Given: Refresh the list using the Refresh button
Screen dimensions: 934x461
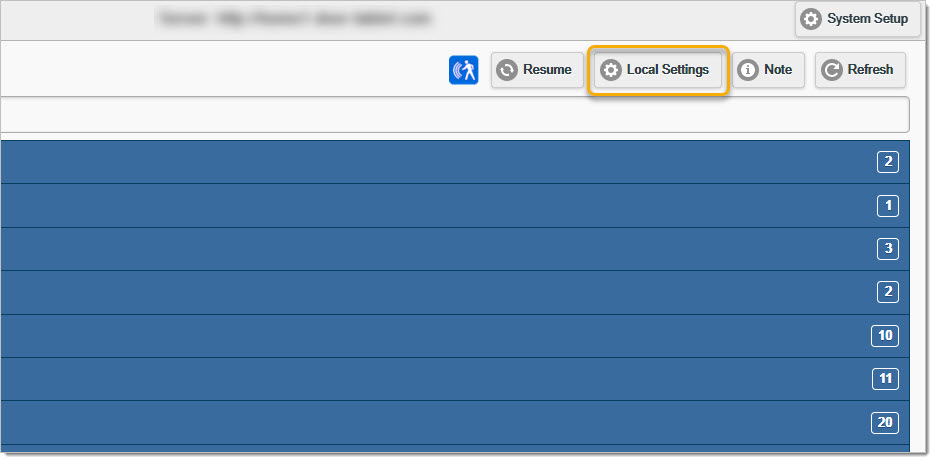Looking at the screenshot, I should [860, 70].
